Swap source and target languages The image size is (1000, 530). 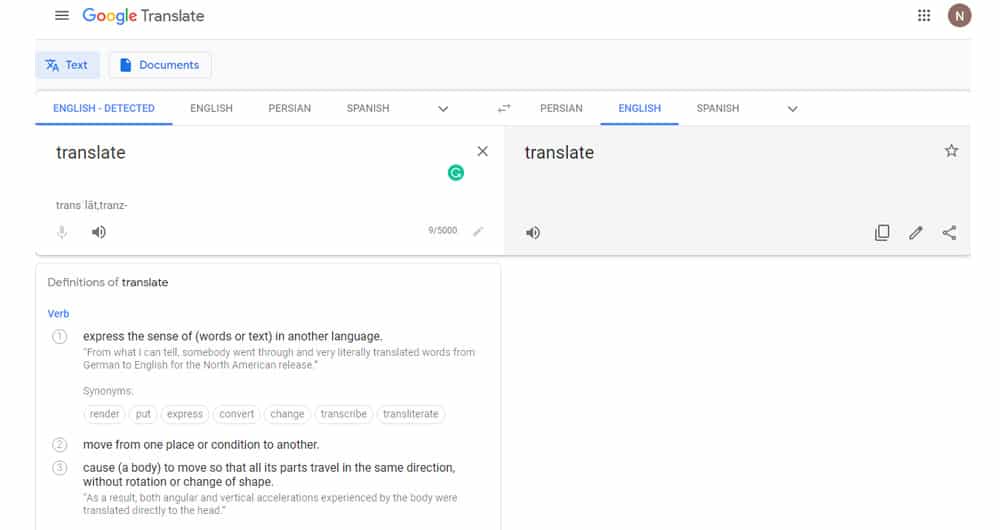tap(504, 108)
